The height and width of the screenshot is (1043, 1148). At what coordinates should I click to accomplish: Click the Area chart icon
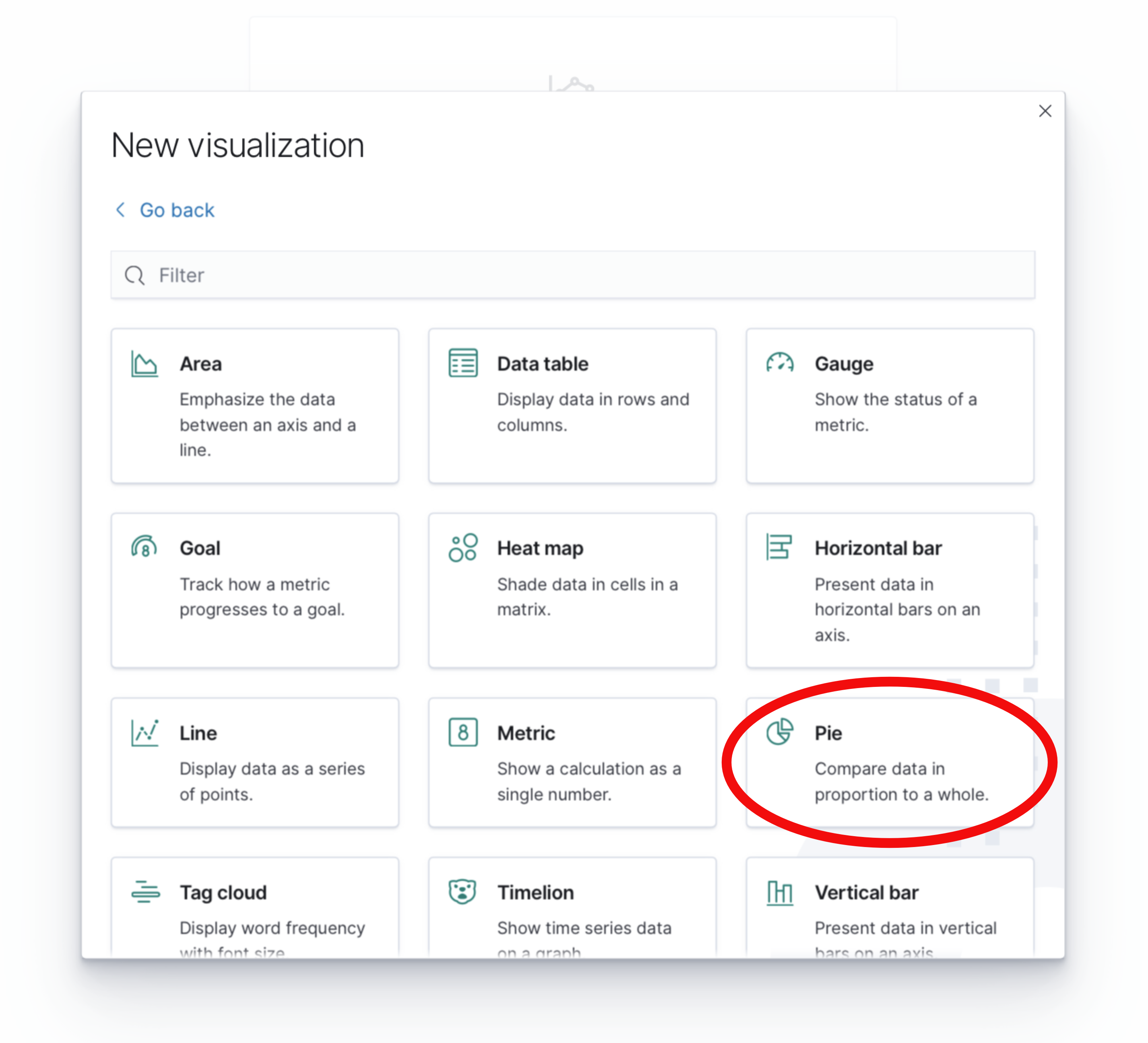click(144, 364)
